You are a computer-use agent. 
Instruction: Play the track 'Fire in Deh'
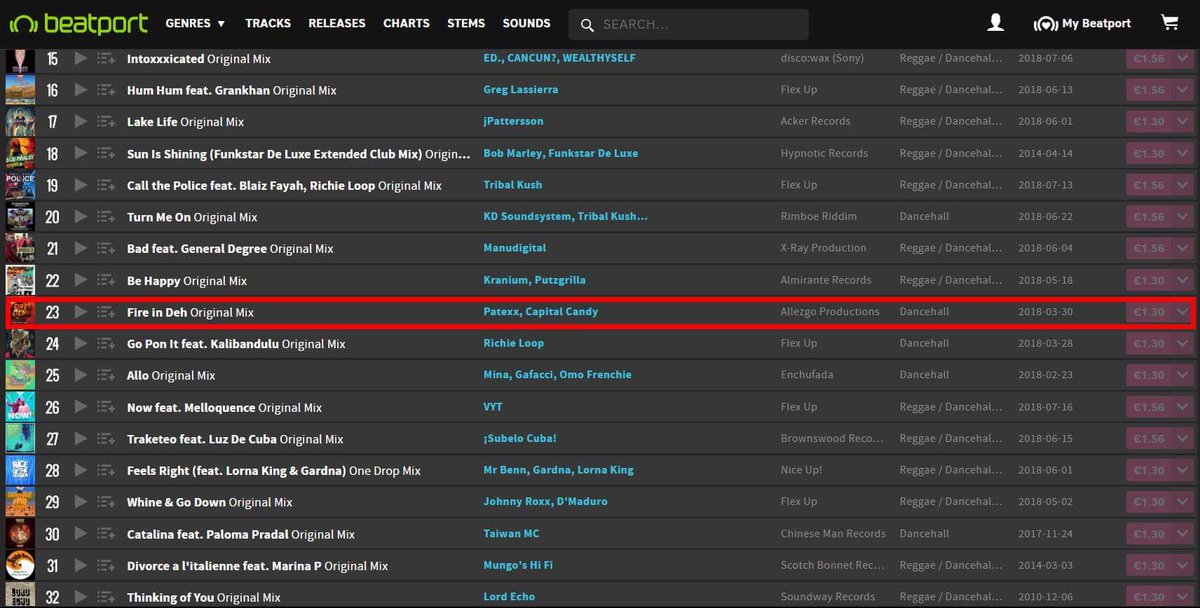coord(82,312)
